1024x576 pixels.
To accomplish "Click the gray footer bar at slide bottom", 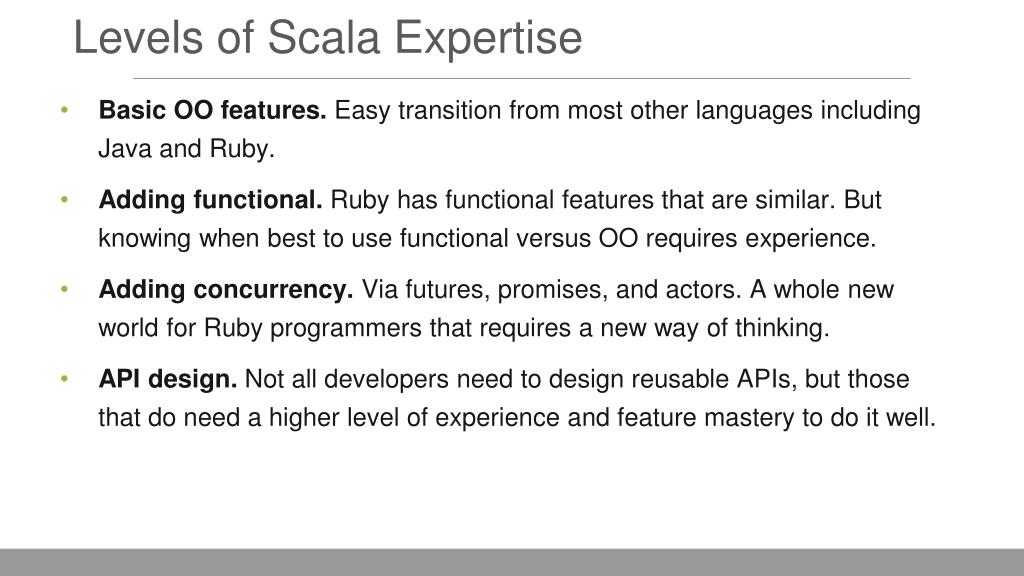I will (512, 562).
